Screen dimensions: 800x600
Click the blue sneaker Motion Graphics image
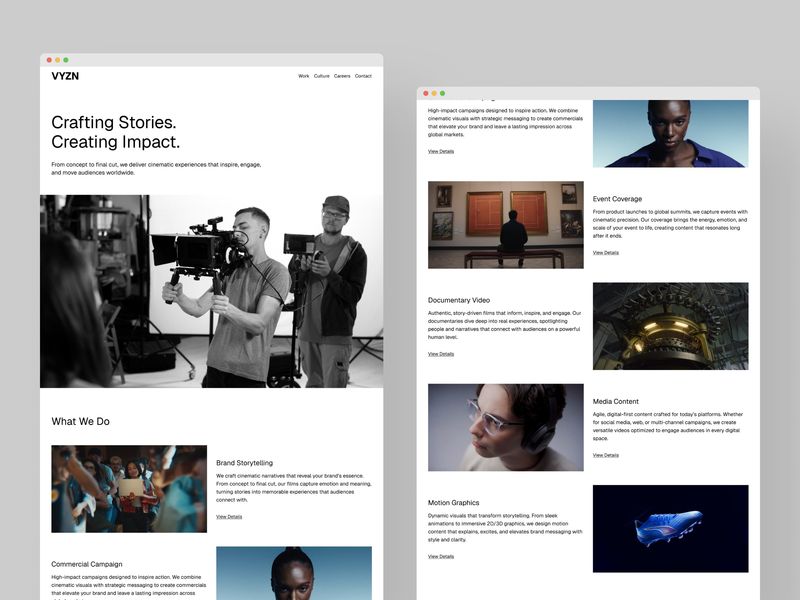click(x=672, y=527)
